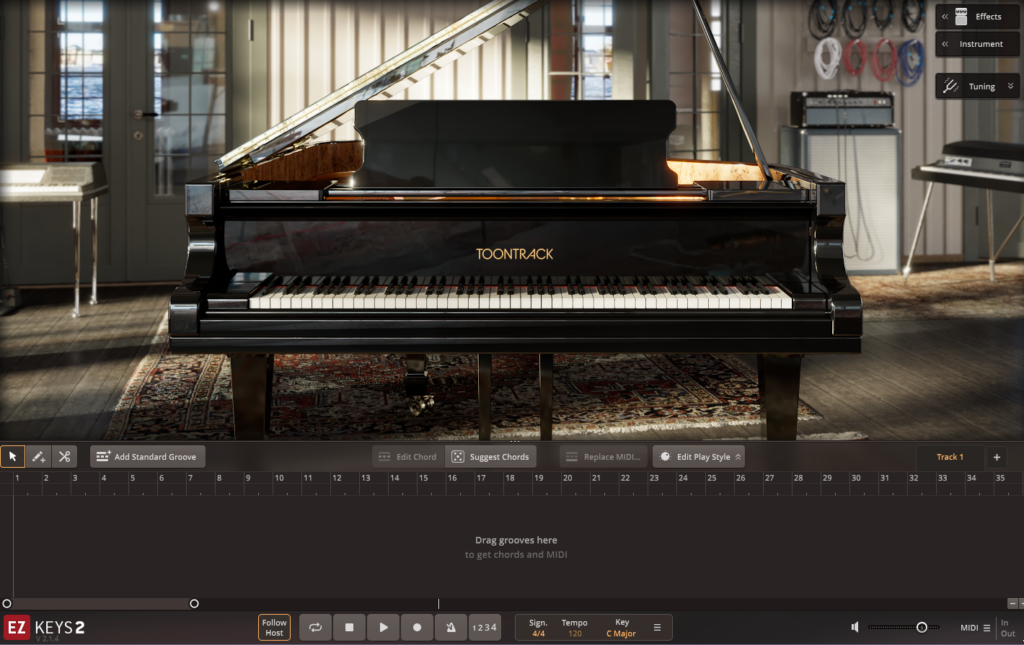The image size is (1024, 645).
Task: Add a new track with plus icon
Action: click(x=996, y=457)
